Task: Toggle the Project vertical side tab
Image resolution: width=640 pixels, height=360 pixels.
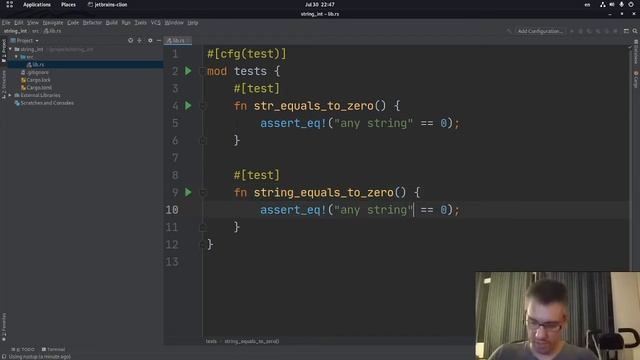Action: pos(4,51)
